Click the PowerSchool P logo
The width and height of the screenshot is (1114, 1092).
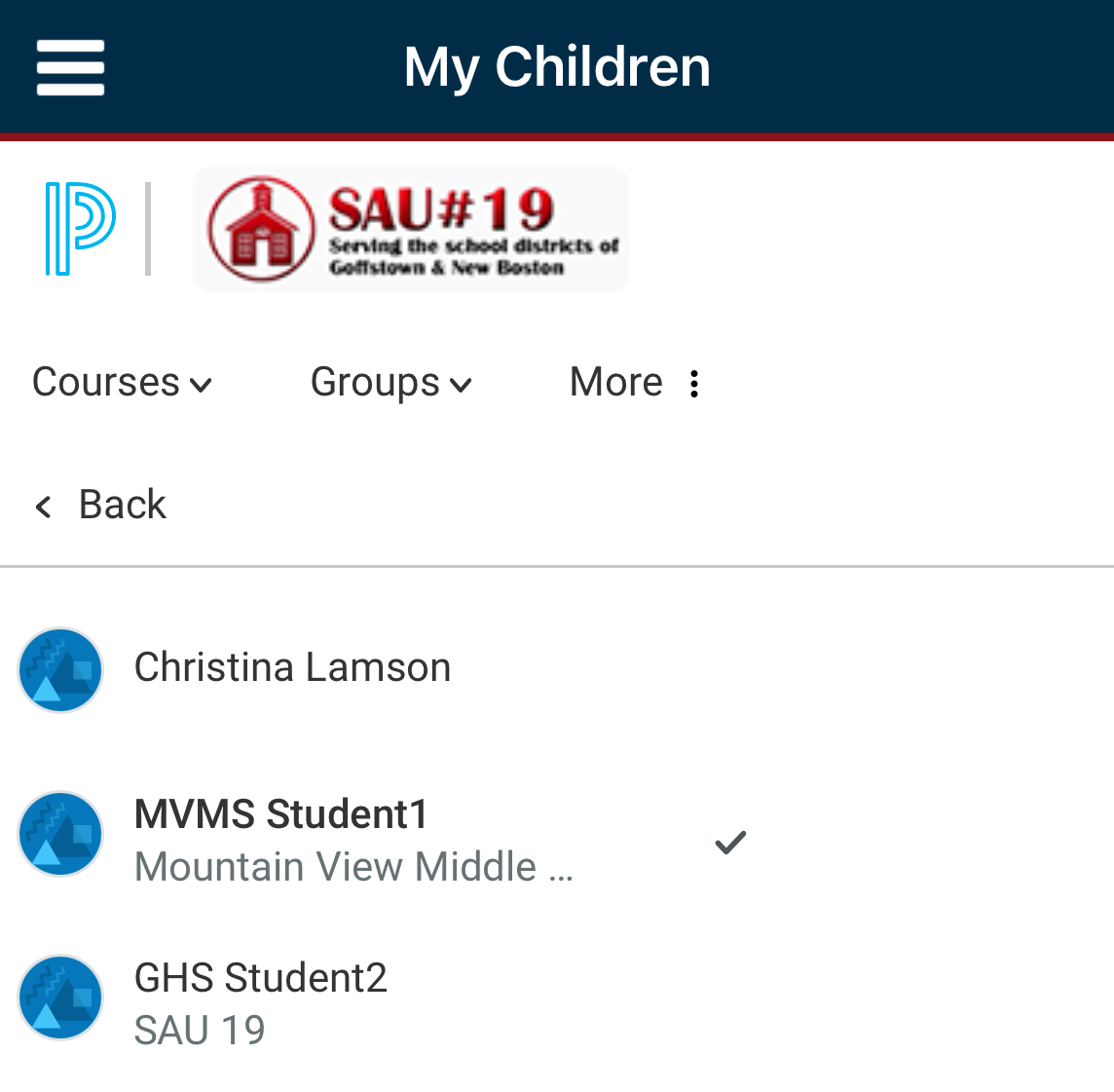pos(80,228)
